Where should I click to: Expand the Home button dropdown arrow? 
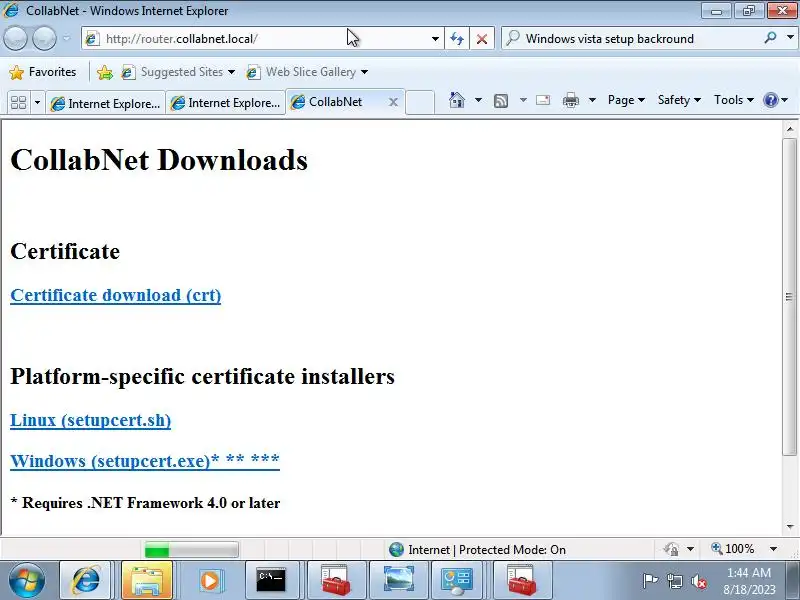pos(478,100)
